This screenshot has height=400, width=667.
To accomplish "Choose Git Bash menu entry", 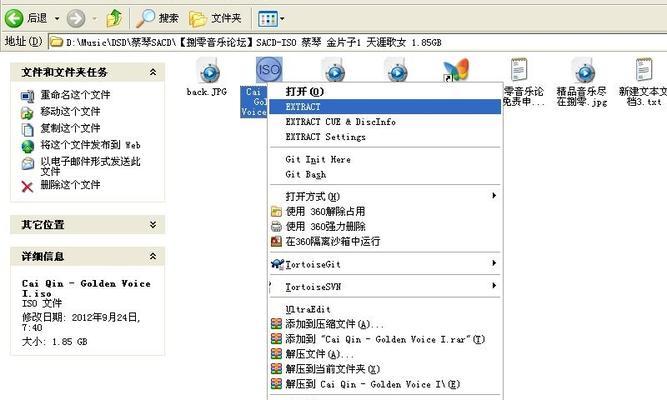I will click(385, 174).
